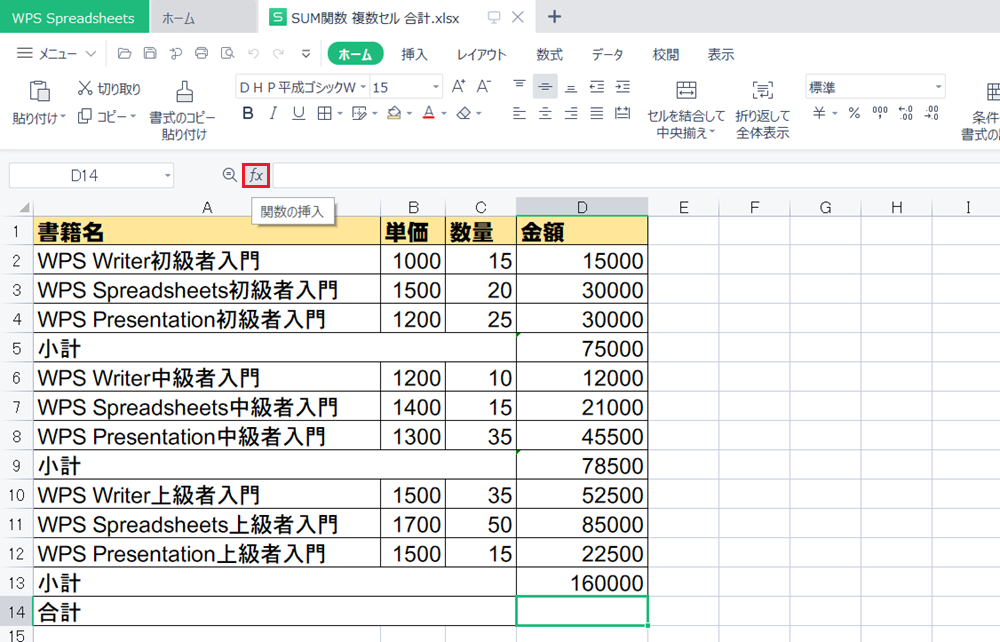1000x642 pixels.
Task: Click the format painter brush icon
Action: point(184,92)
